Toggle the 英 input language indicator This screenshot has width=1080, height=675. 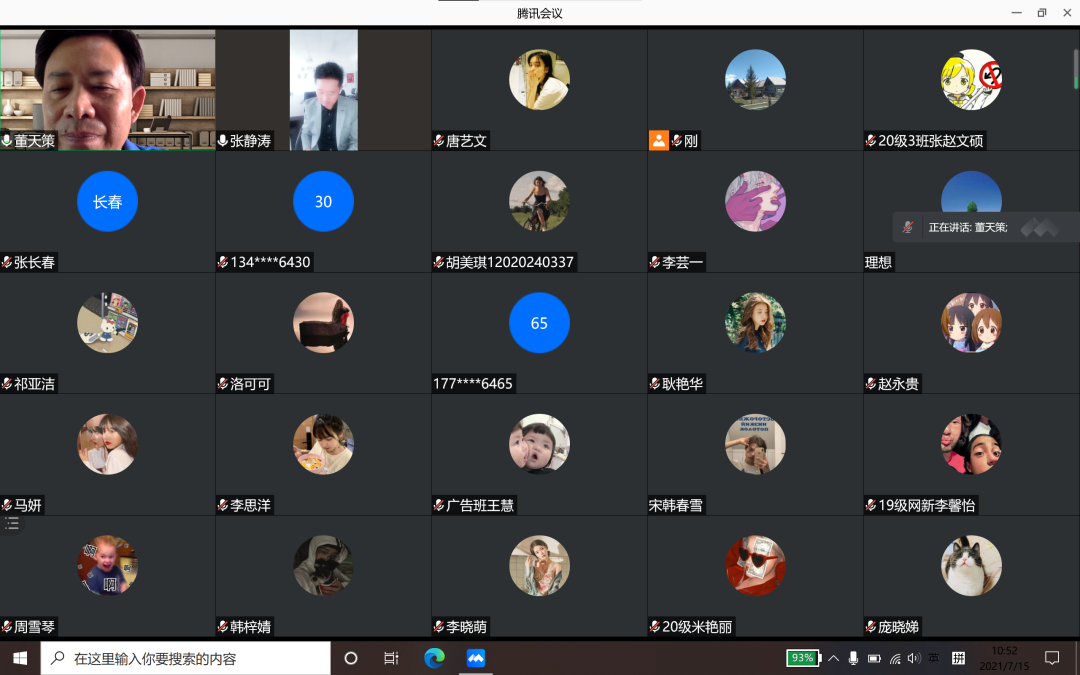click(934, 658)
